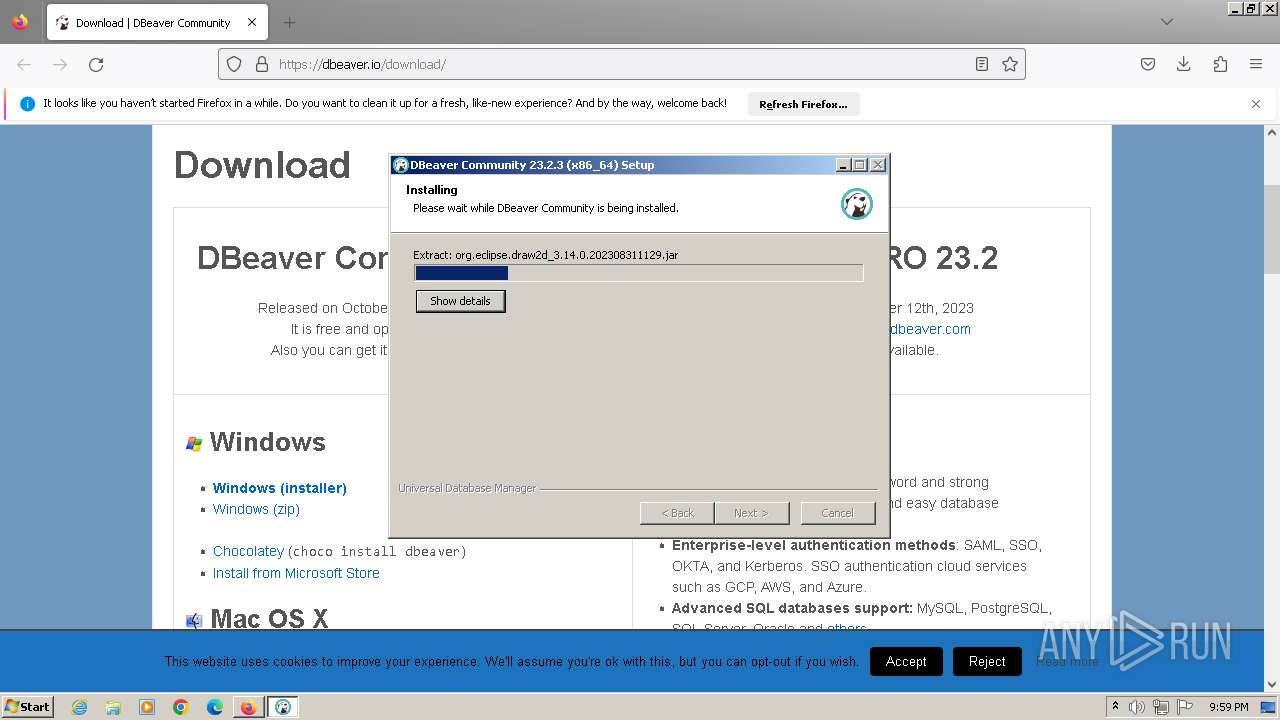Focus the dbeaver.io/download URL field
The width and height of the screenshot is (1280, 720).
620,64
